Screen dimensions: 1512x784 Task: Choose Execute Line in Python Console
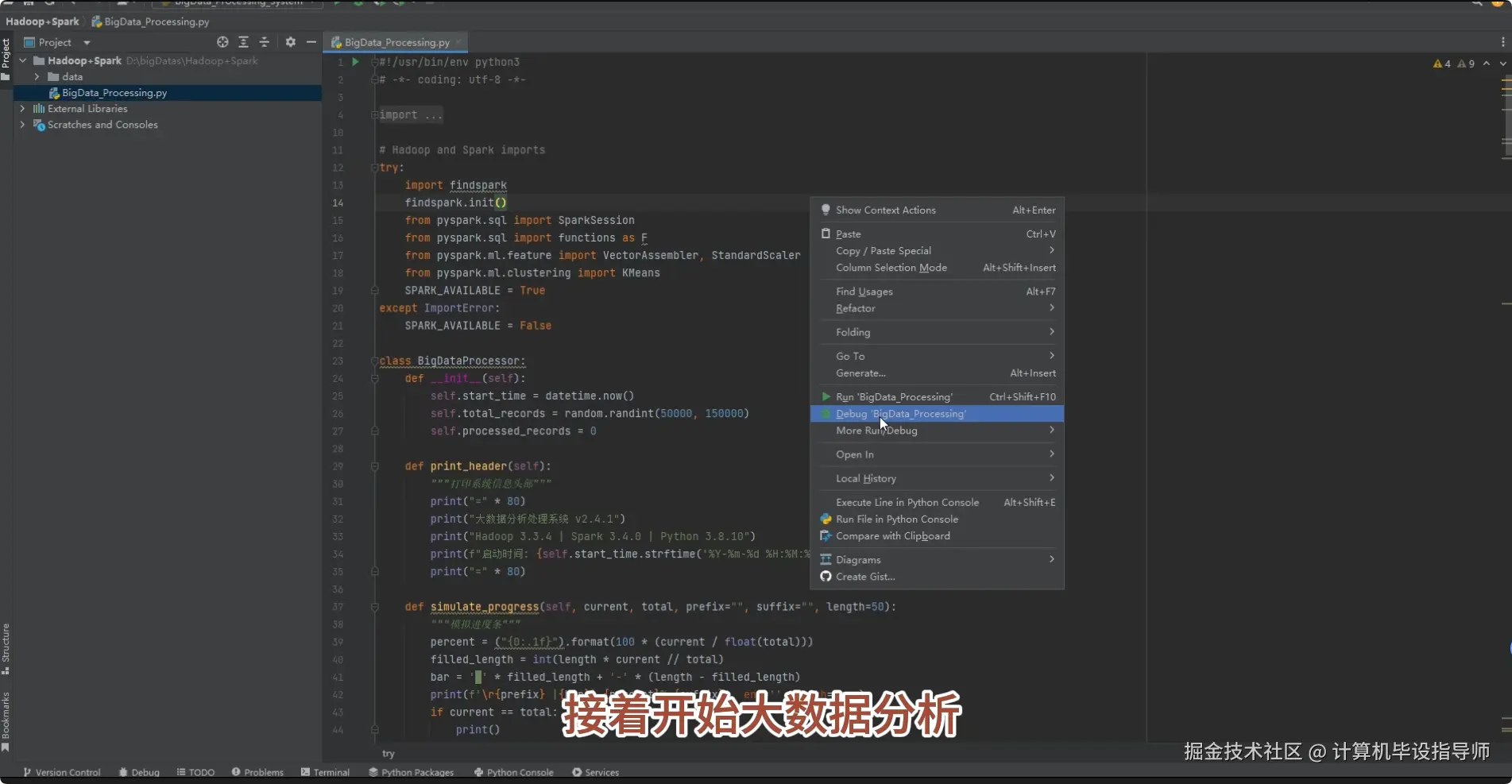pyautogui.click(x=937, y=502)
